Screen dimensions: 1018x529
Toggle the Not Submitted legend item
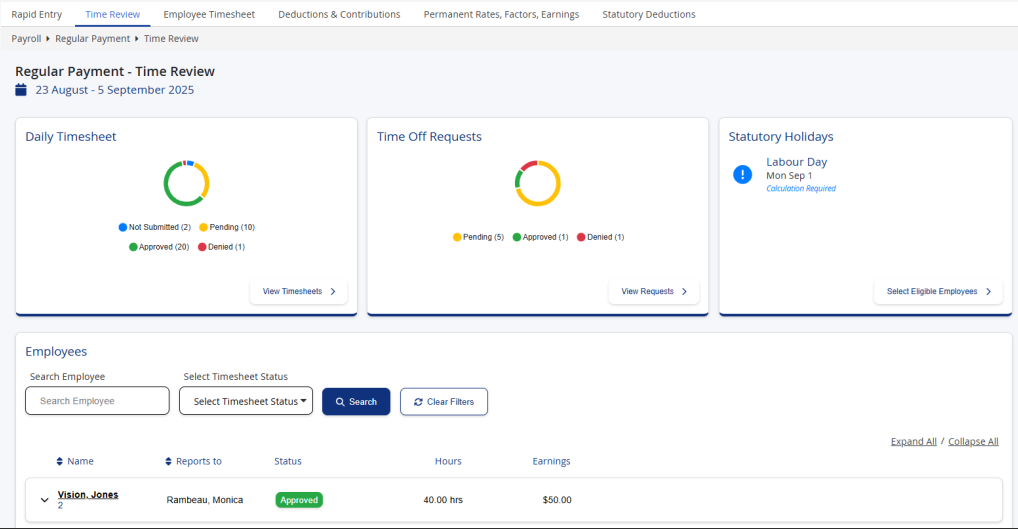pos(153,227)
